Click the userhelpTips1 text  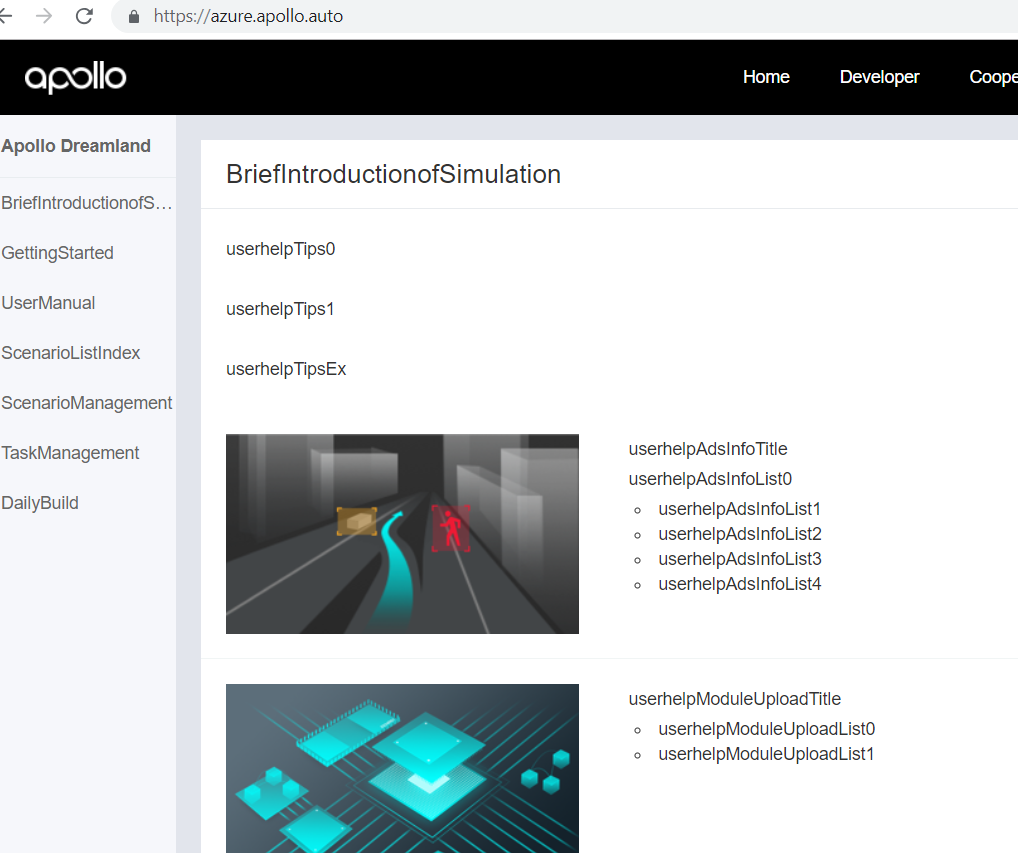[280, 309]
